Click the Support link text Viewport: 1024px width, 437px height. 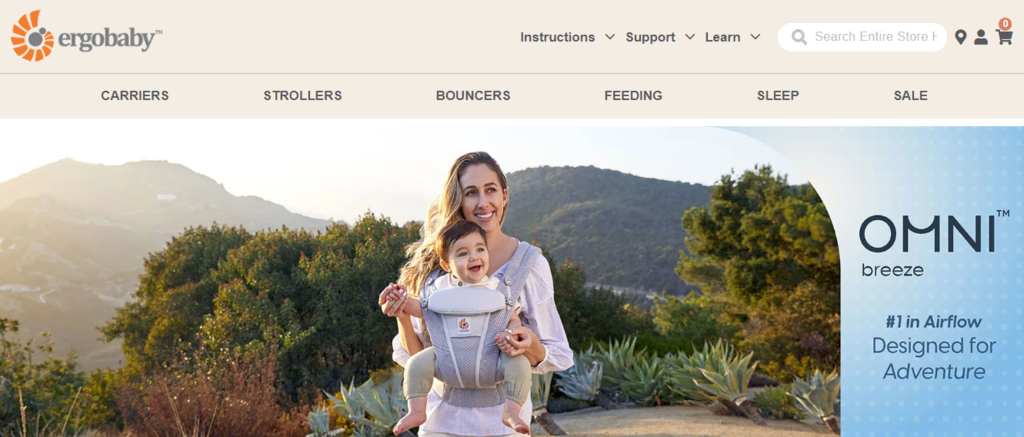tap(650, 37)
